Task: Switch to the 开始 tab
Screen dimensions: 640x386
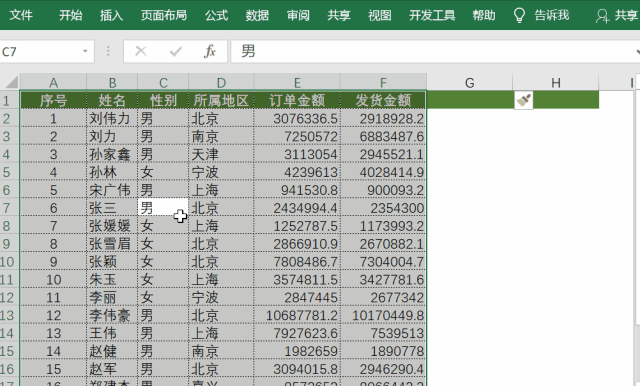Action: (71, 16)
